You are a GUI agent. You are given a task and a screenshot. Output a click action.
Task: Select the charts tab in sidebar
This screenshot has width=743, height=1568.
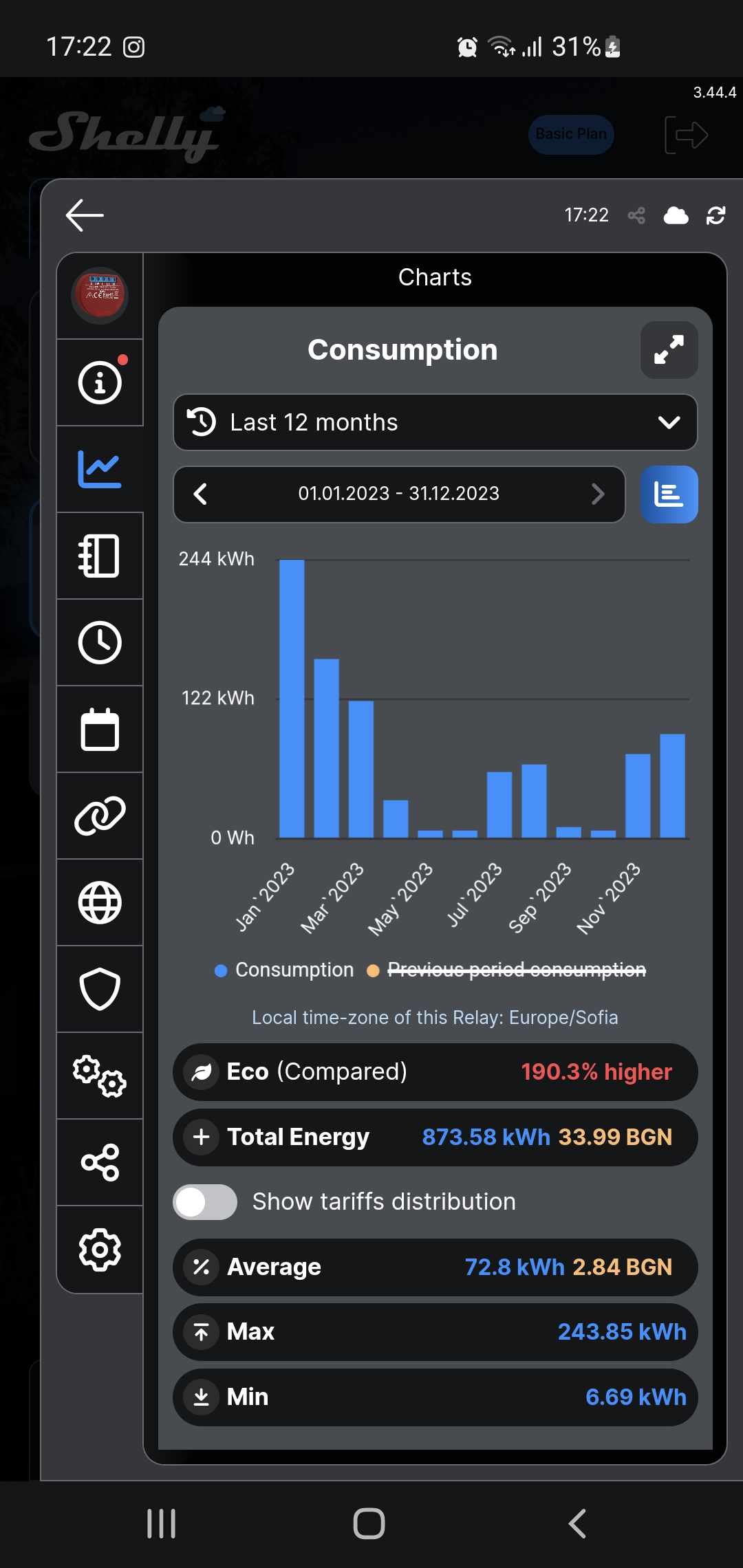click(x=100, y=469)
